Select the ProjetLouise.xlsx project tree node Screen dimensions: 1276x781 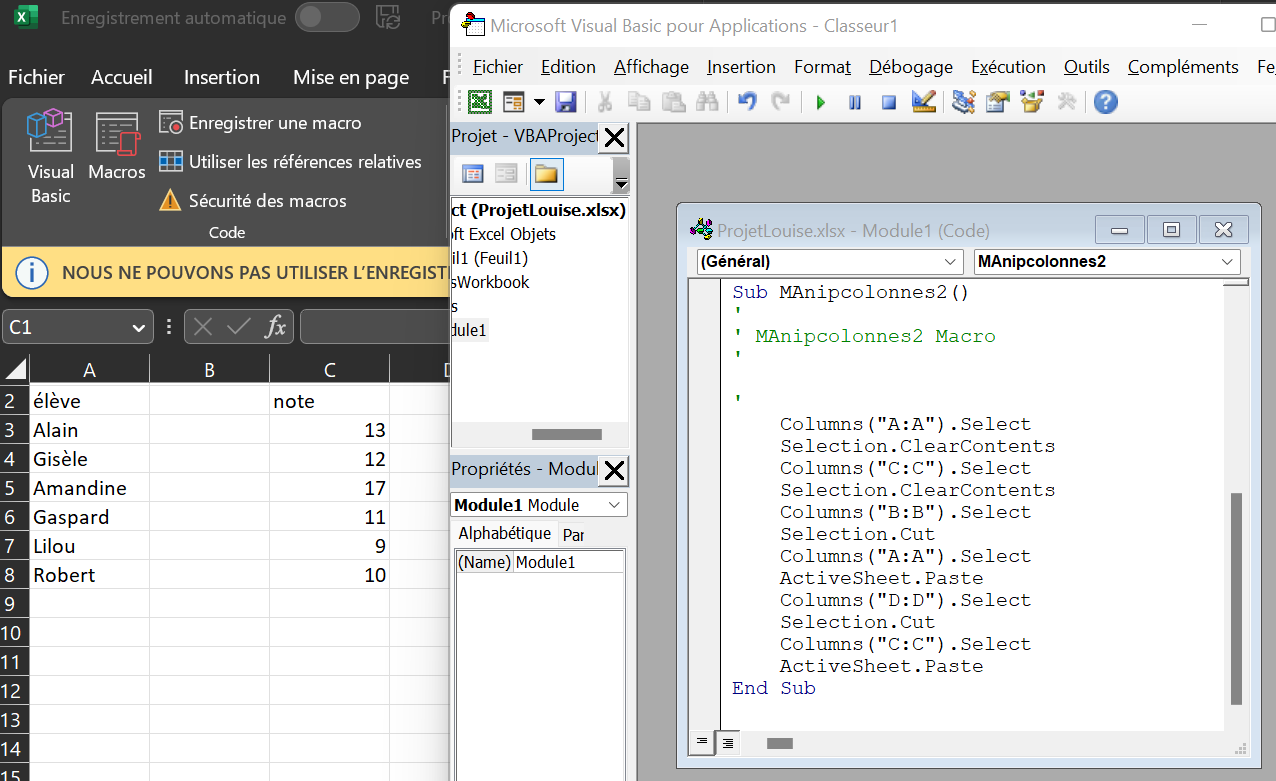540,210
